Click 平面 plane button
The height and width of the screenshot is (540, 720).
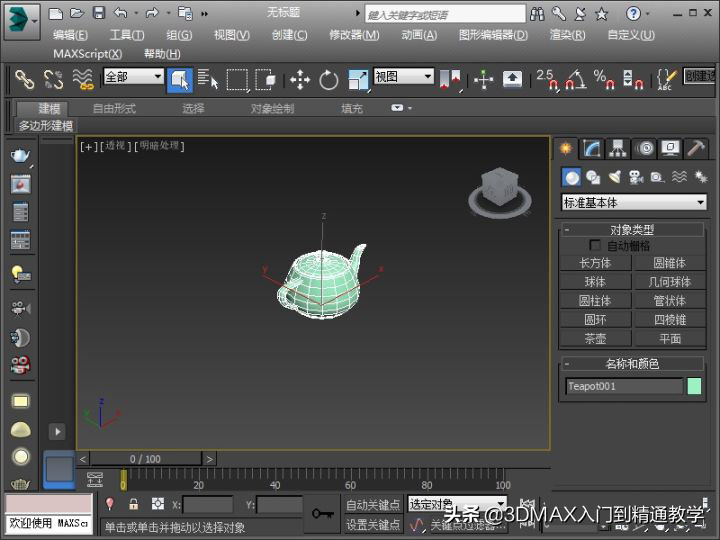point(670,338)
